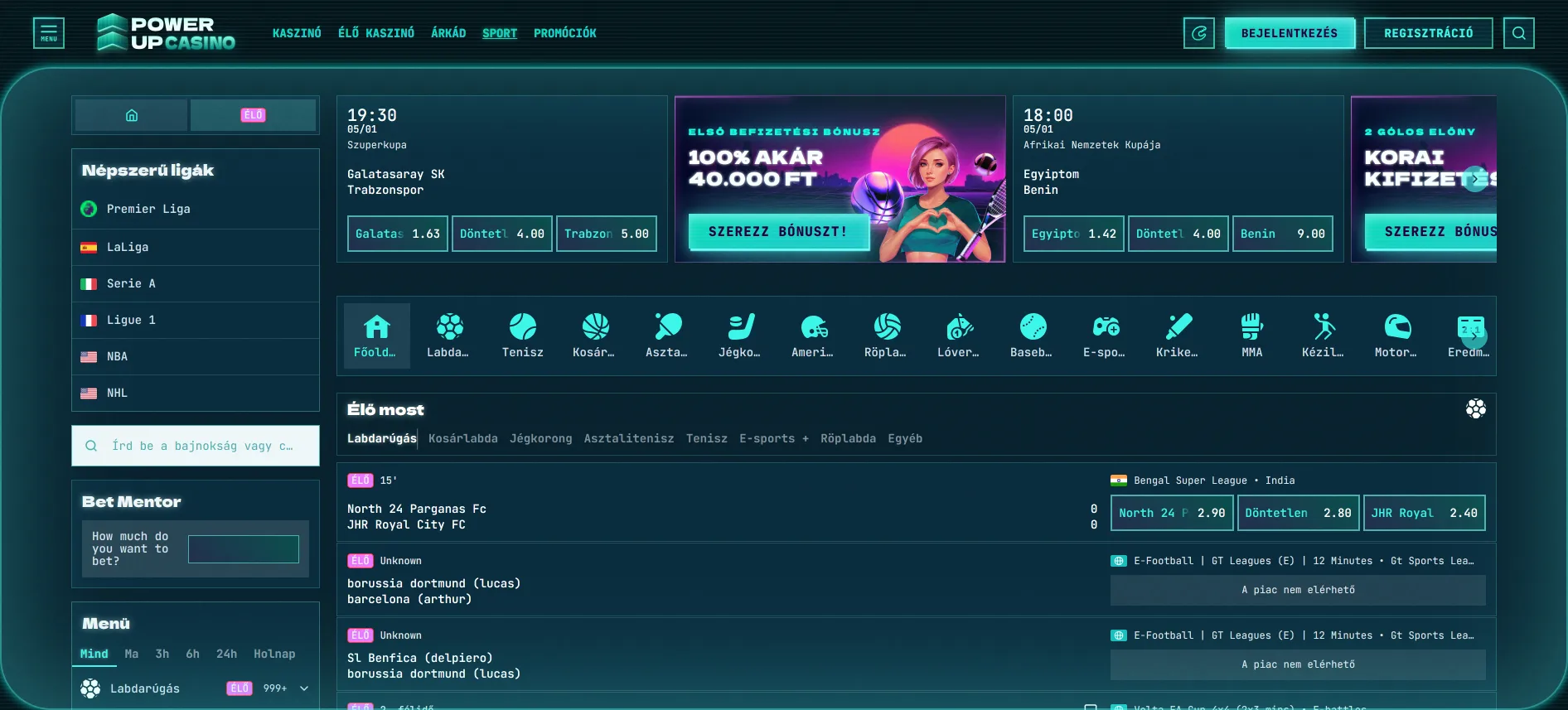Click the soccer ball icon in Élő most header
Viewport: 1568px width, 710px height.
(1475, 408)
